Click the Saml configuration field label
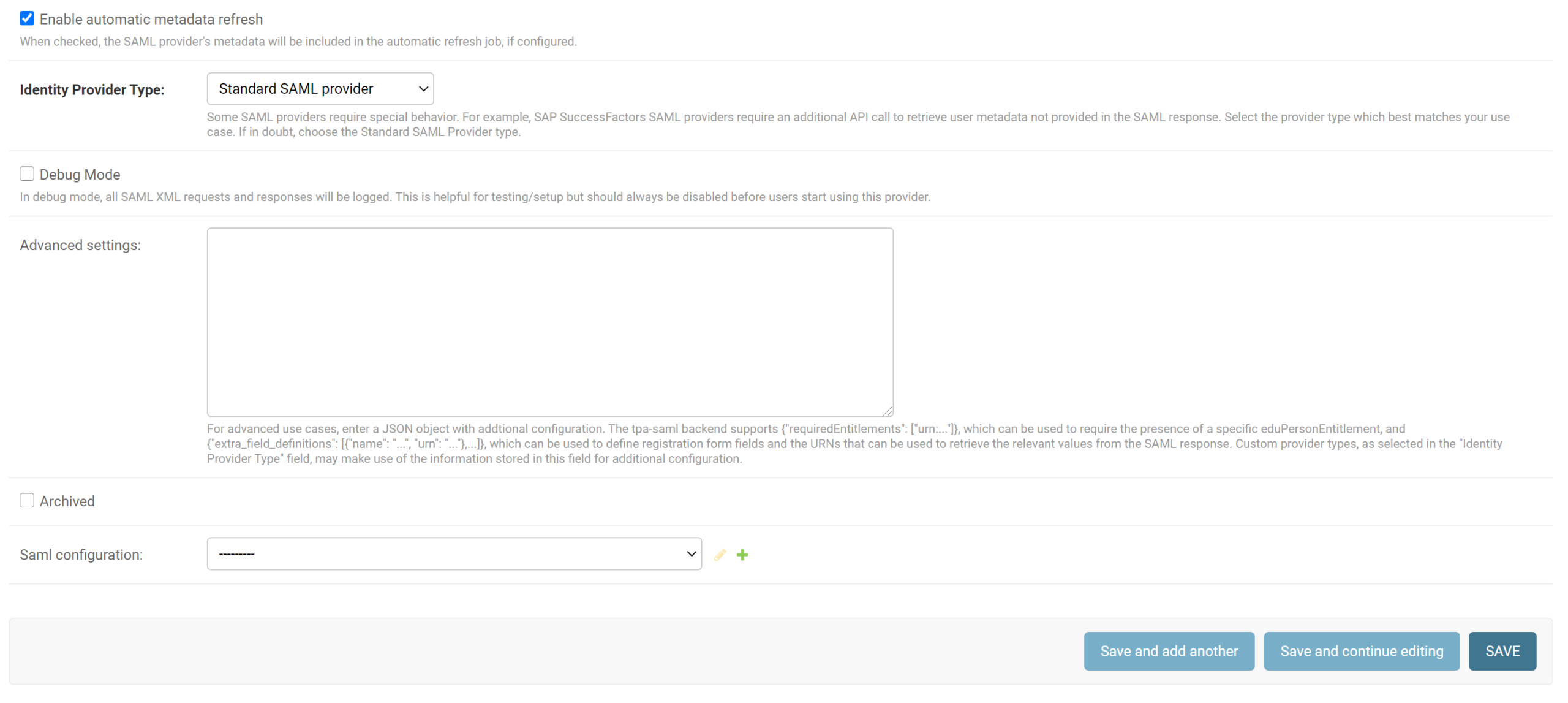Screen dimensions: 1568x703 pos(81,555)
